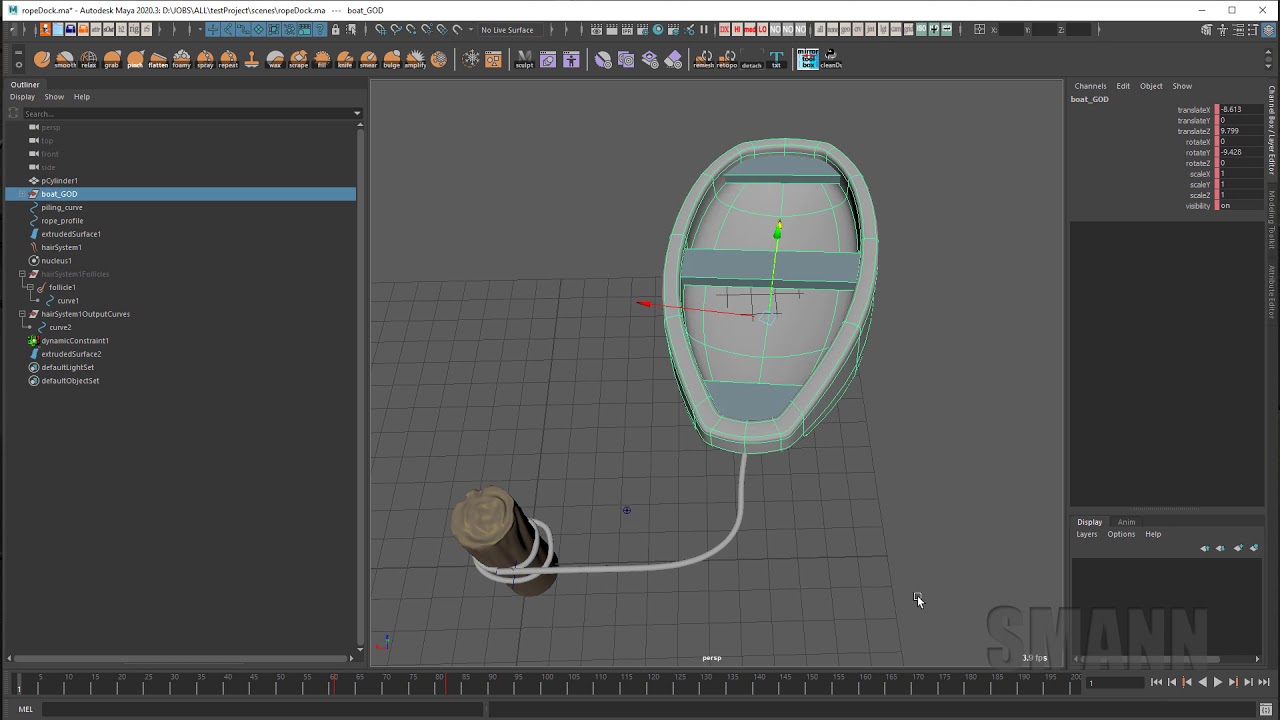Open the Channel Box Edit menu
Viewport: 1280px width, 720px height.
1123,86
